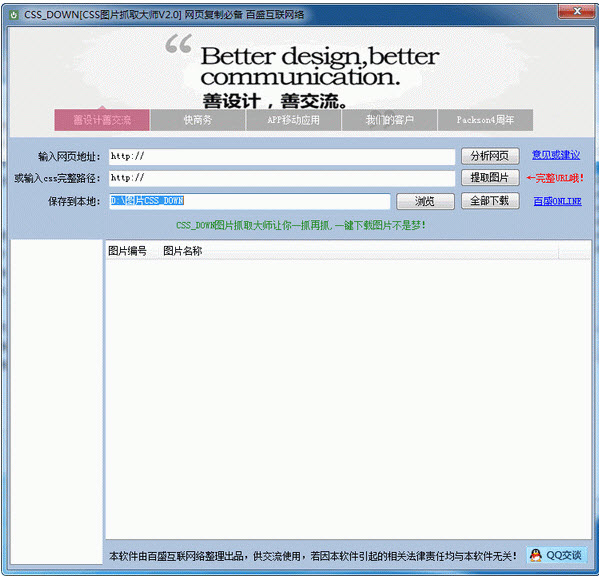
Task: Click the CSS full path input field
Action: [282, 178]
